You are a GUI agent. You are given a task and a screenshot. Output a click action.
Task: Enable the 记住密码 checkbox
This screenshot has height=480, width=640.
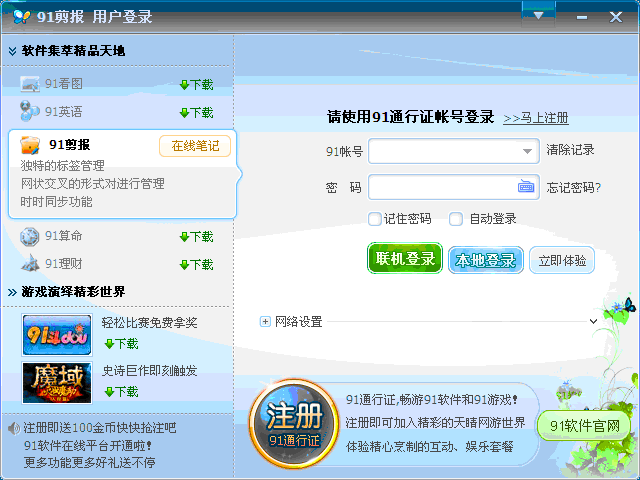click(374, 219)
